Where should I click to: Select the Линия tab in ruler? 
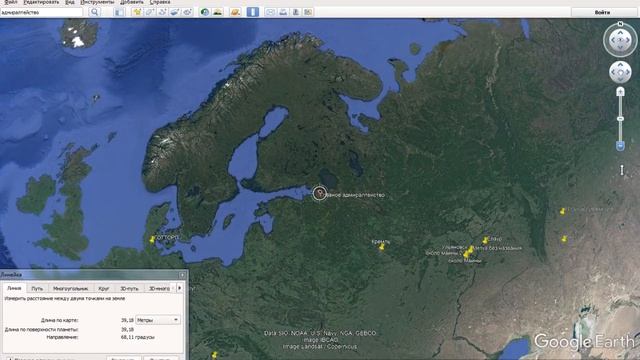[x=14, y=288]
